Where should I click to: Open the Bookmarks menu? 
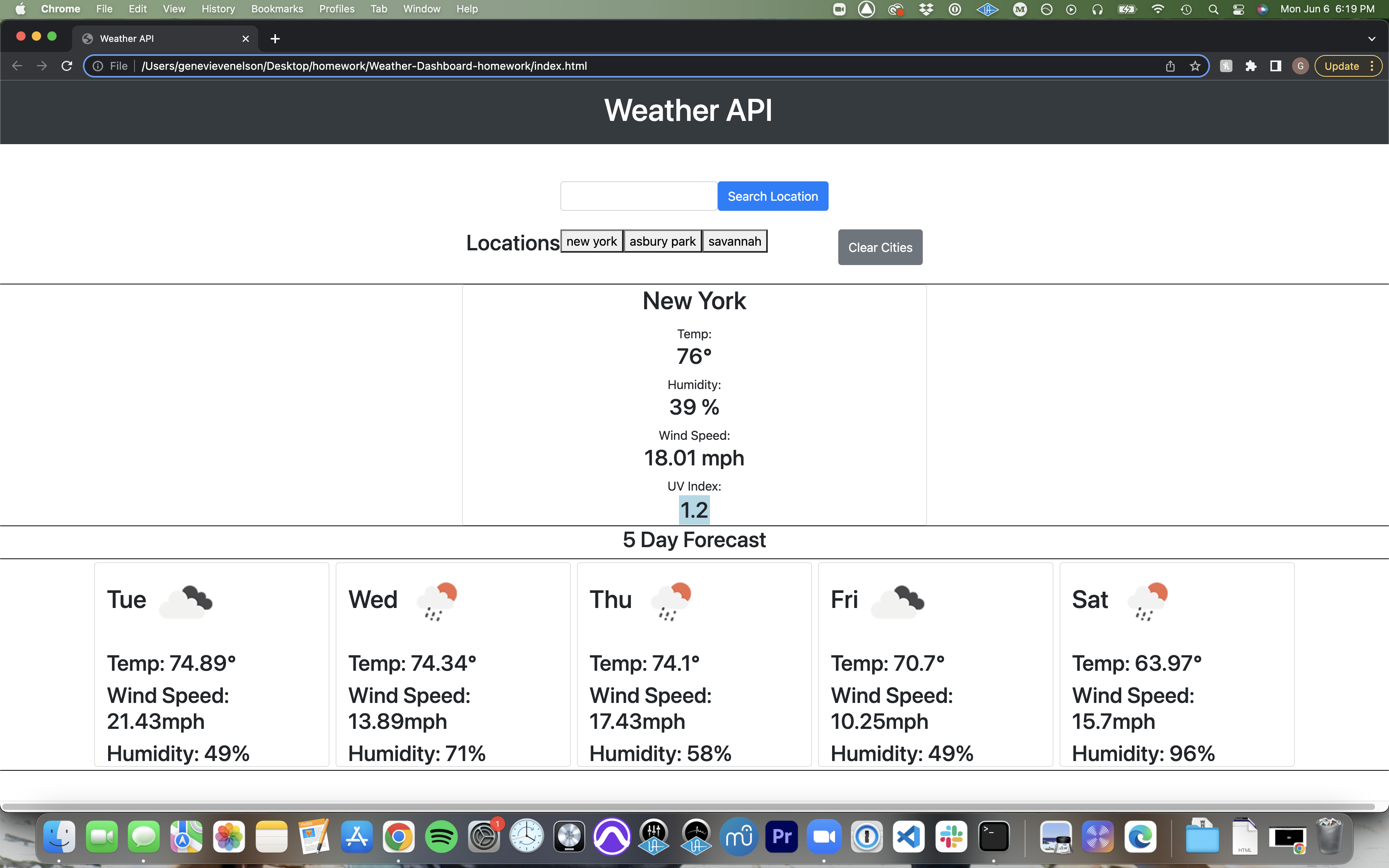[277, 9]
